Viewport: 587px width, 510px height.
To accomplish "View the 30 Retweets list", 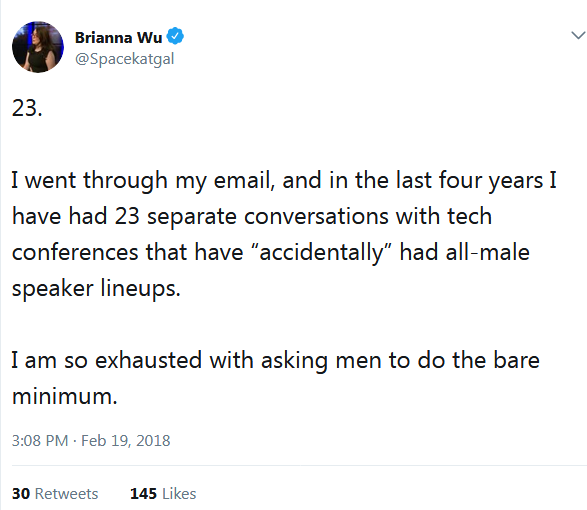I will coord(55,494).
